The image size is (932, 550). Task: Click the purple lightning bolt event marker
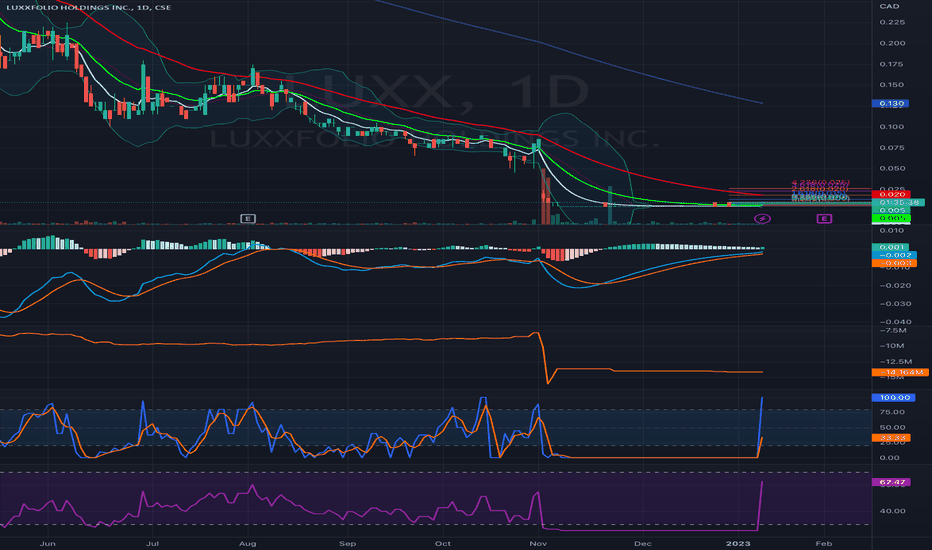[x=763, y=219]
